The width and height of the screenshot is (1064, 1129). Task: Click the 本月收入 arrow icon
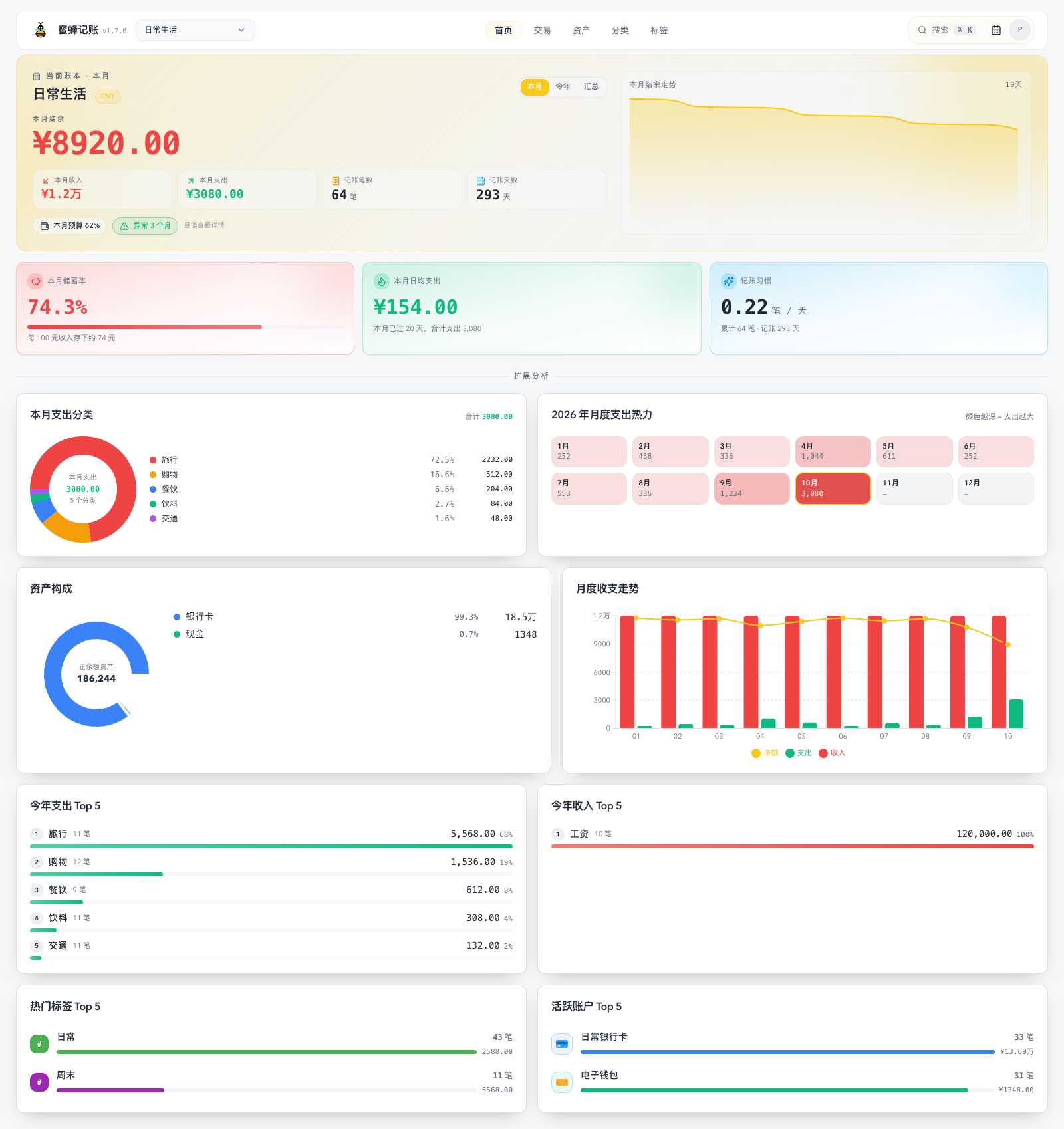(46, 180)
